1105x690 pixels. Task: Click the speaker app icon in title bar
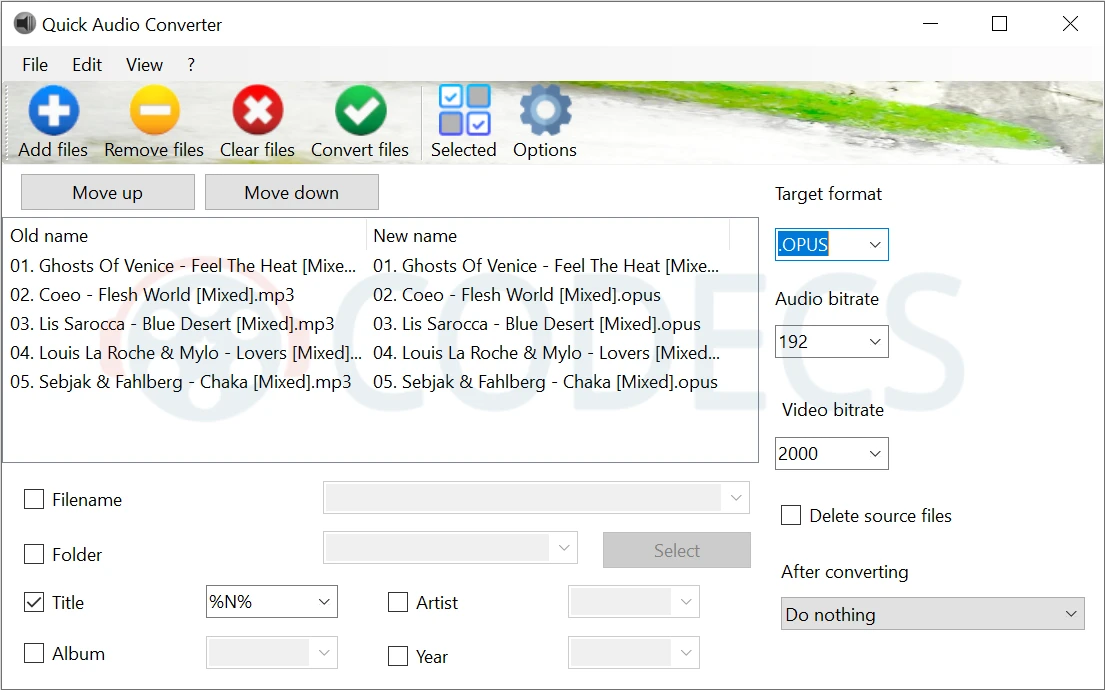coord(24,24)
